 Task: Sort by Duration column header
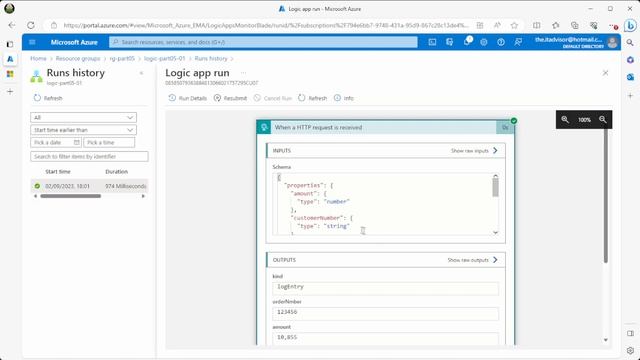coord(116,172)
